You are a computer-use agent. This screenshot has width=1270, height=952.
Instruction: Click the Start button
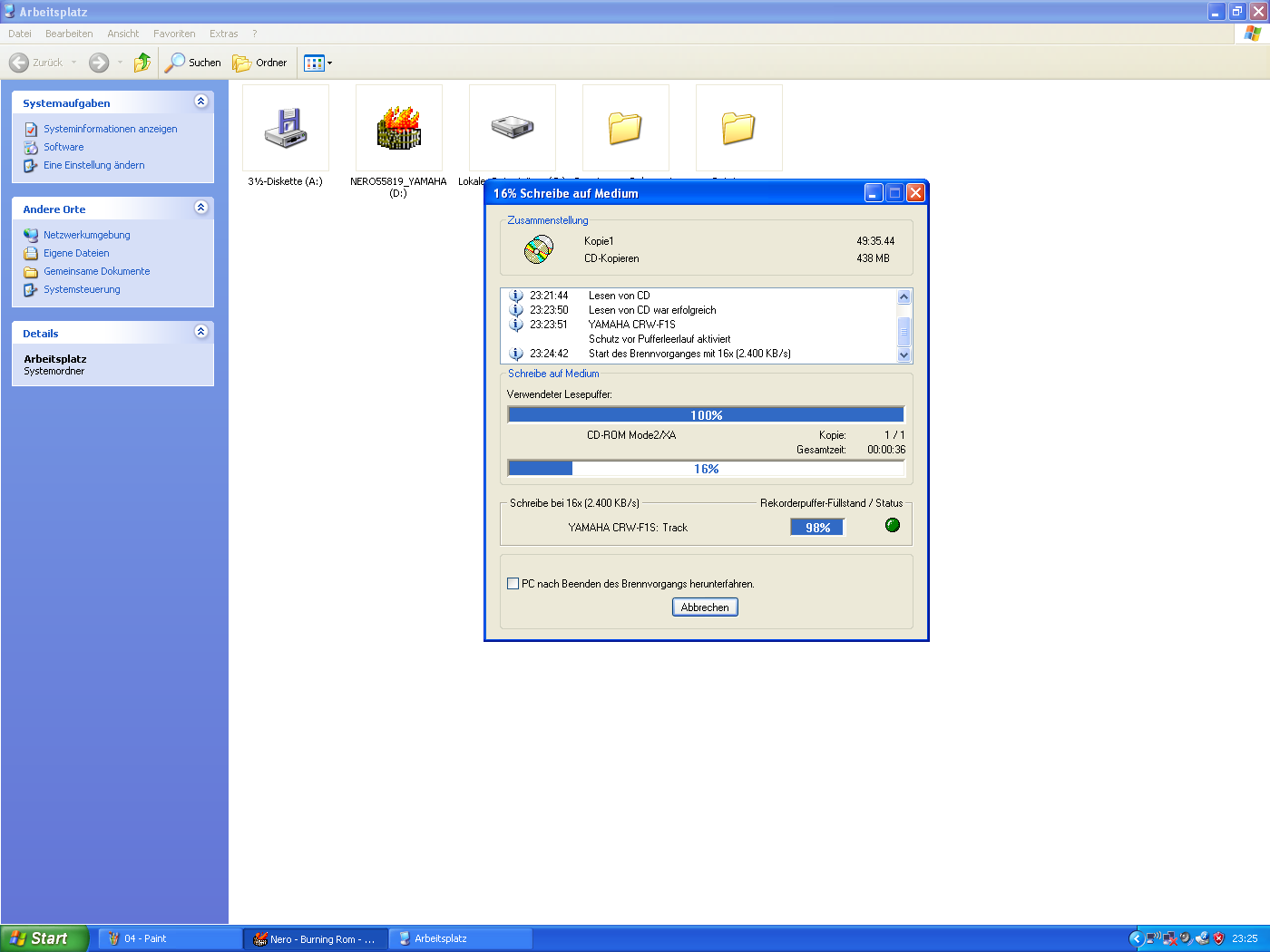pyautogui.click(x=44, y=938)
